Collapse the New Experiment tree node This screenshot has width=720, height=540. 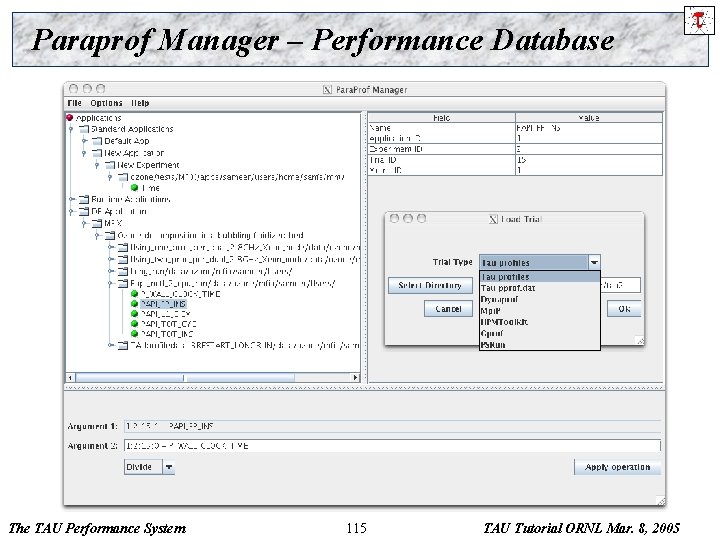(x=97, y=165)
